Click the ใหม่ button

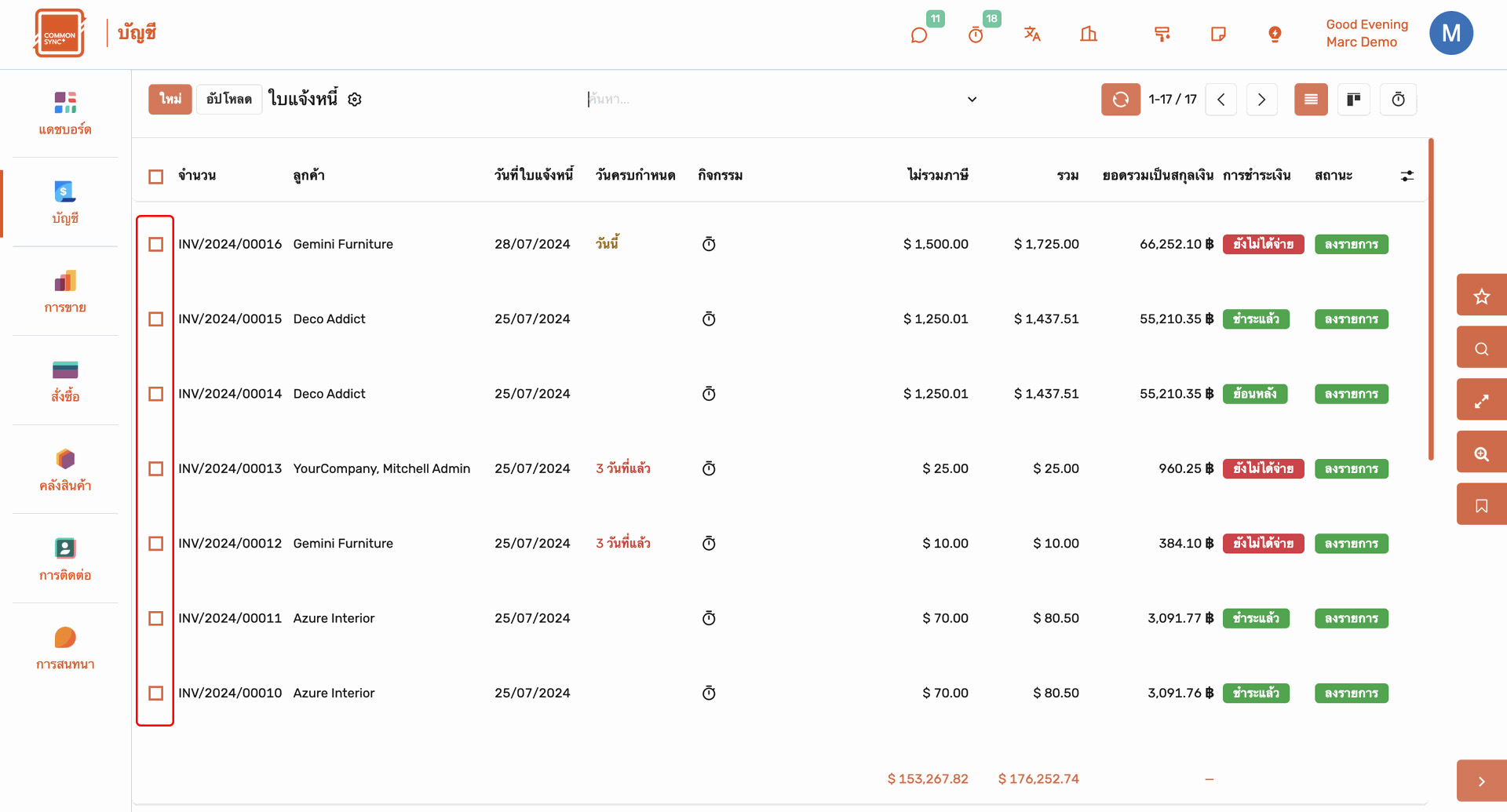(x=170, y=100)
